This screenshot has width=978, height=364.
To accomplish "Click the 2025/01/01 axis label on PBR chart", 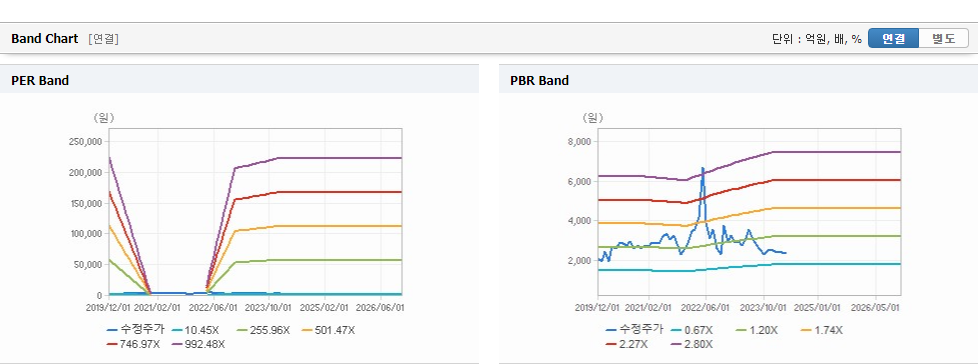I will (x=819, y=308).
